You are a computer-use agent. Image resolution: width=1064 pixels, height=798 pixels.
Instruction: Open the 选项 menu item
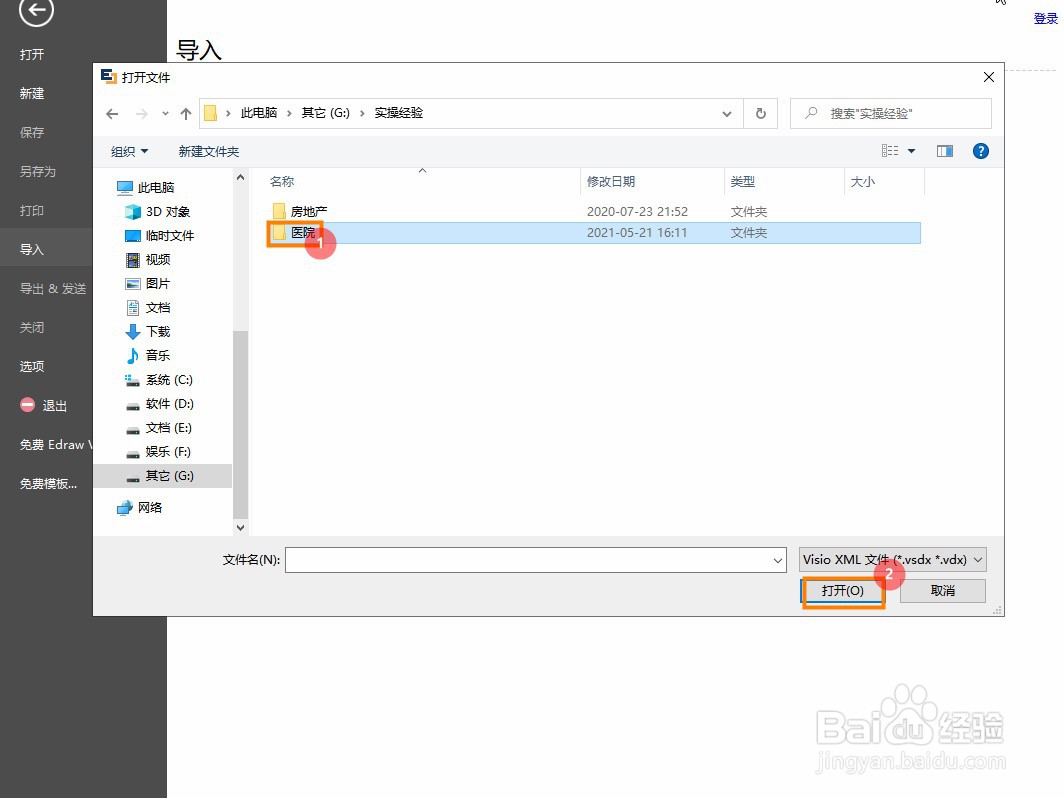click(31, 366)
